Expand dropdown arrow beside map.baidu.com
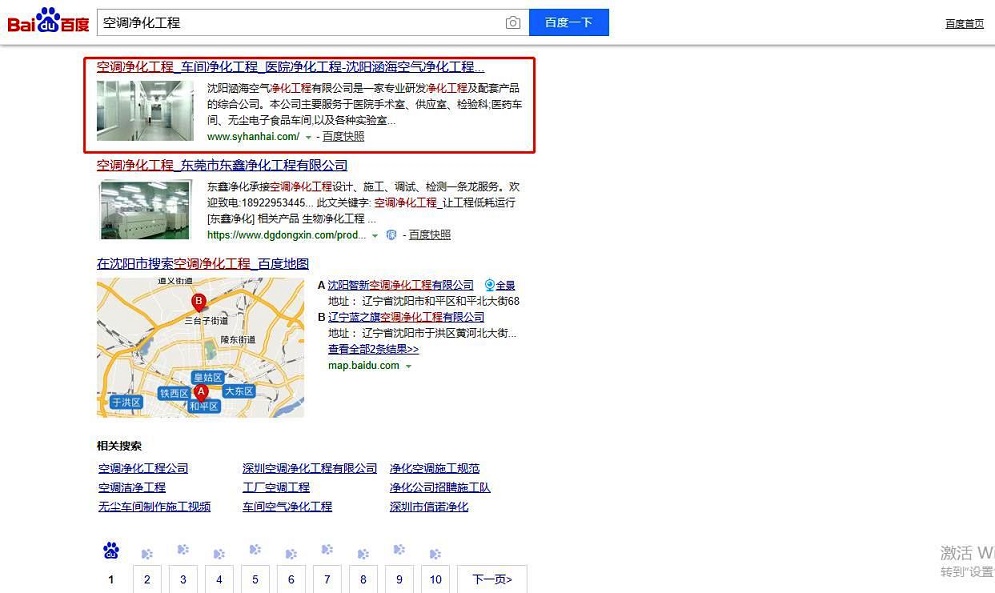Image resolution: width=995 pixels, height=593 pixels. click(409, 366)
